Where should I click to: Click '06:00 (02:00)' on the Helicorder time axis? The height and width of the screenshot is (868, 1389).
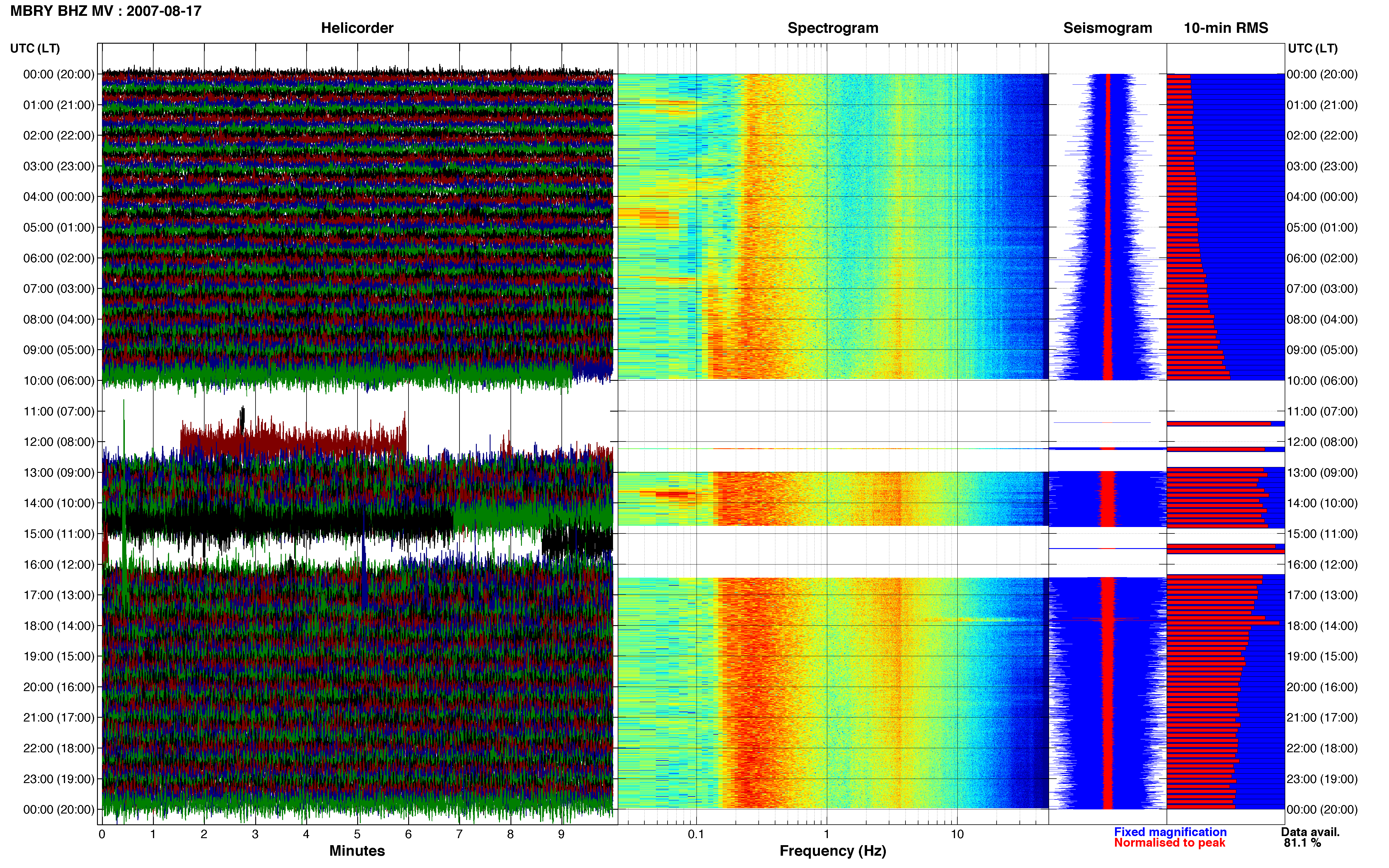59,258
